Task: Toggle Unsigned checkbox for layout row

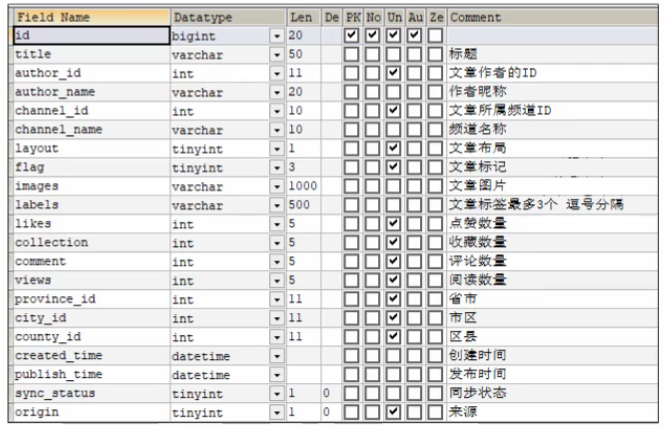Action: tap(393, 148)
